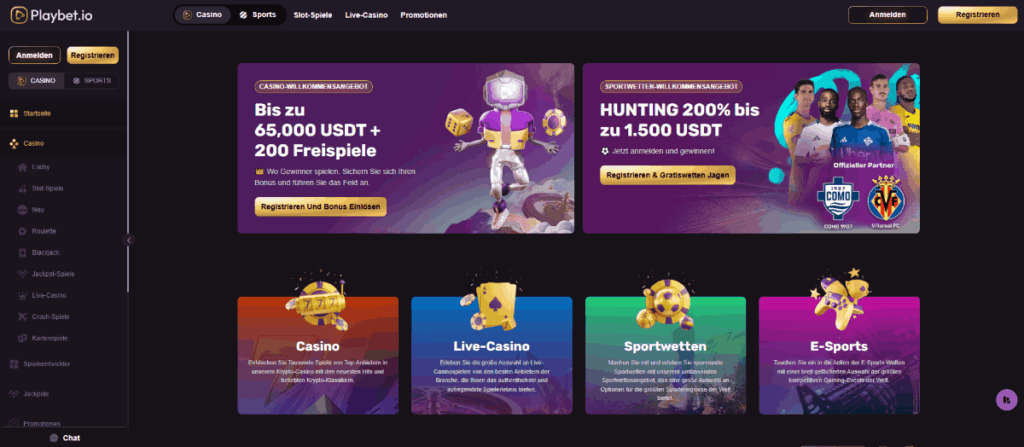The width and height of the screenshot is (1024, 447).
Task: Open the Crash-Spiele sidebar icon
Action: [22, 317]
